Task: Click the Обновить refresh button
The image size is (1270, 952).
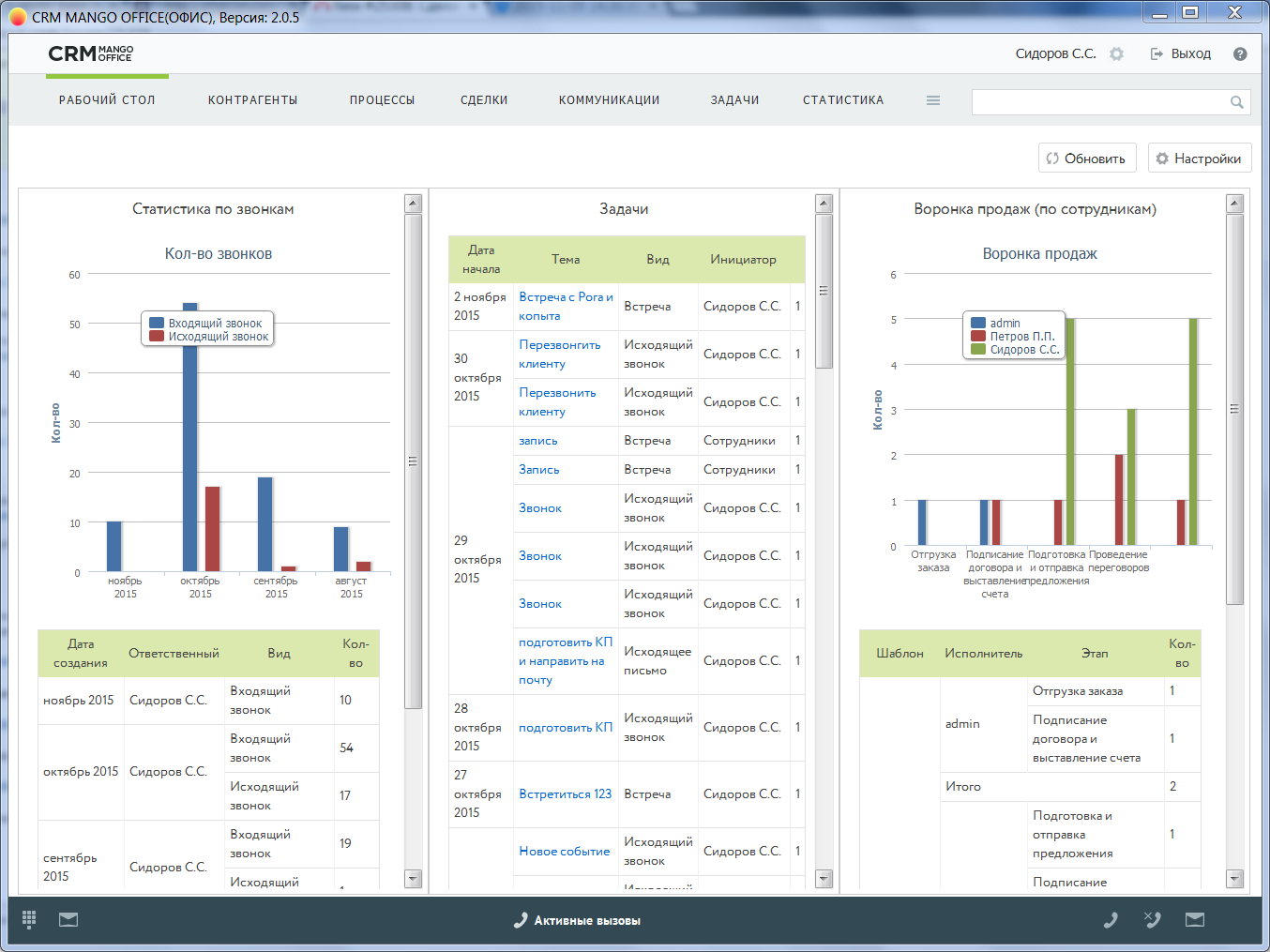Action: (x=1087, y=159)
